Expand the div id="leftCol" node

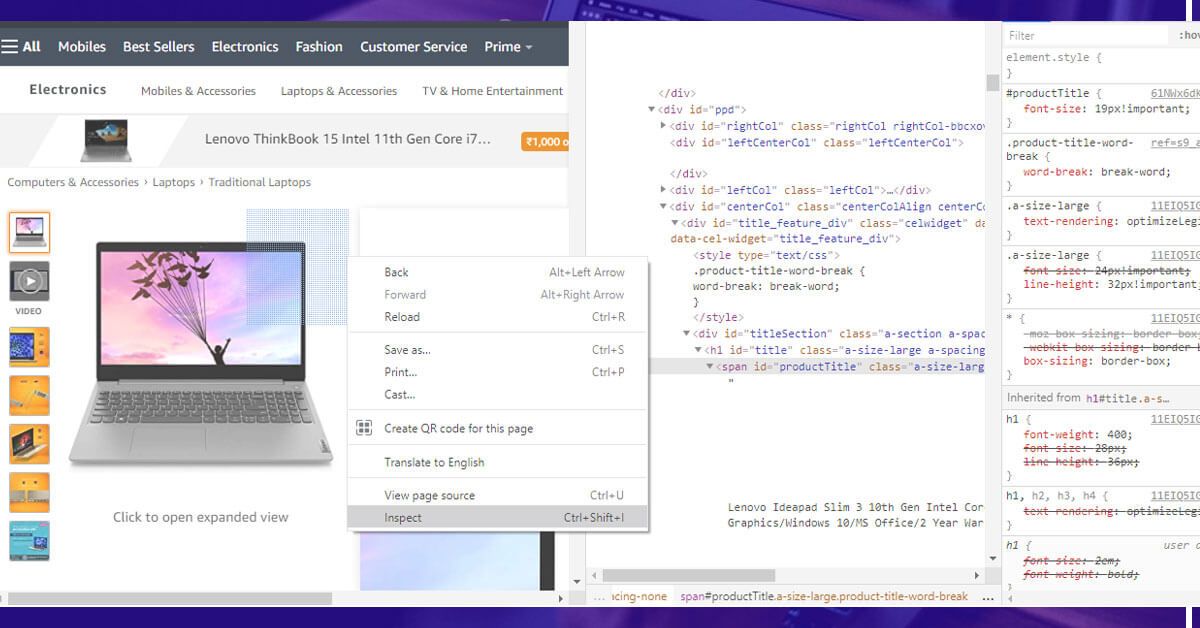(x=664, y=190)
